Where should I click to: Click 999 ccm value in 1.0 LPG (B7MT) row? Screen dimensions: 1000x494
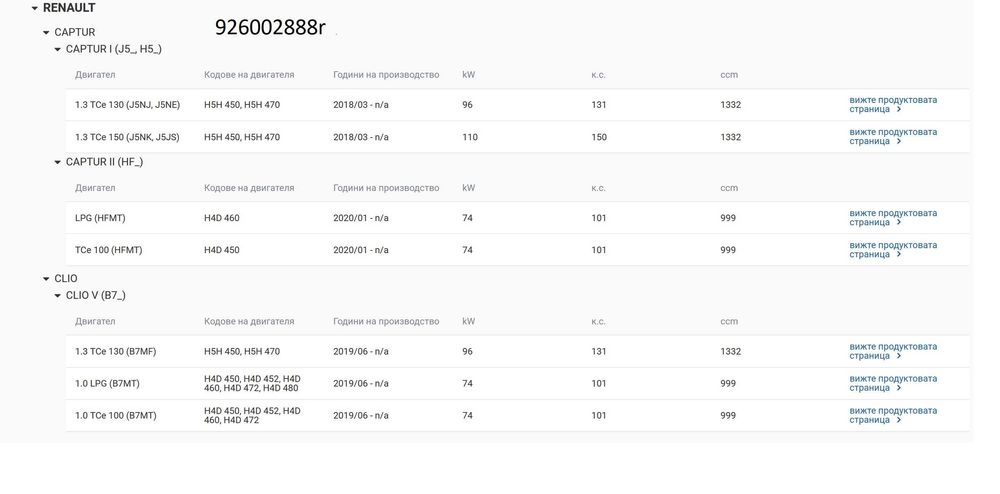(x=728, y=383)
